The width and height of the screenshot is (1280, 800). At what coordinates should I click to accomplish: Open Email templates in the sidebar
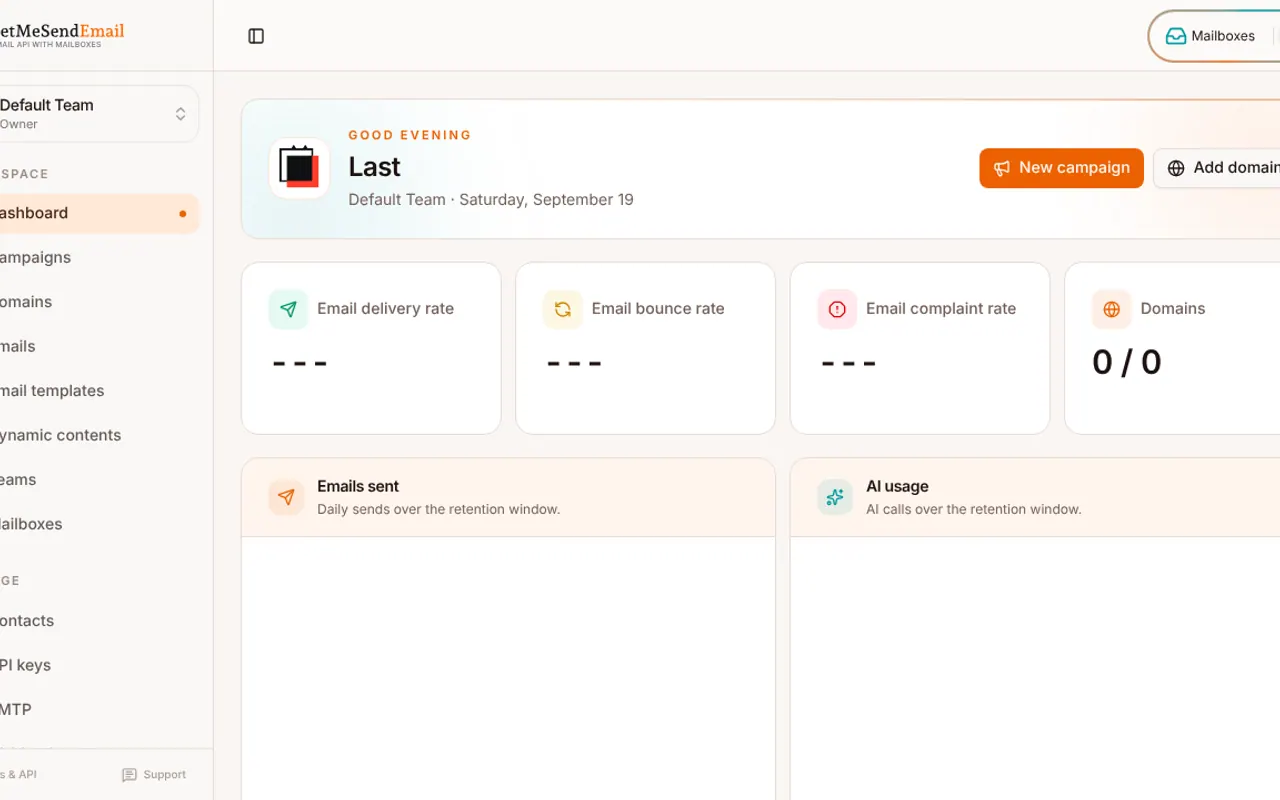click(x=97, y=391)
